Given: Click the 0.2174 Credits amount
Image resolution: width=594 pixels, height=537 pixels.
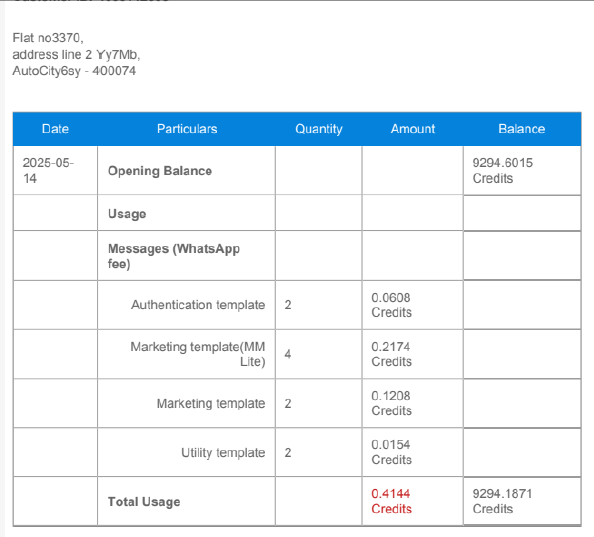Looking at the screenshot, I should [391, 354].
